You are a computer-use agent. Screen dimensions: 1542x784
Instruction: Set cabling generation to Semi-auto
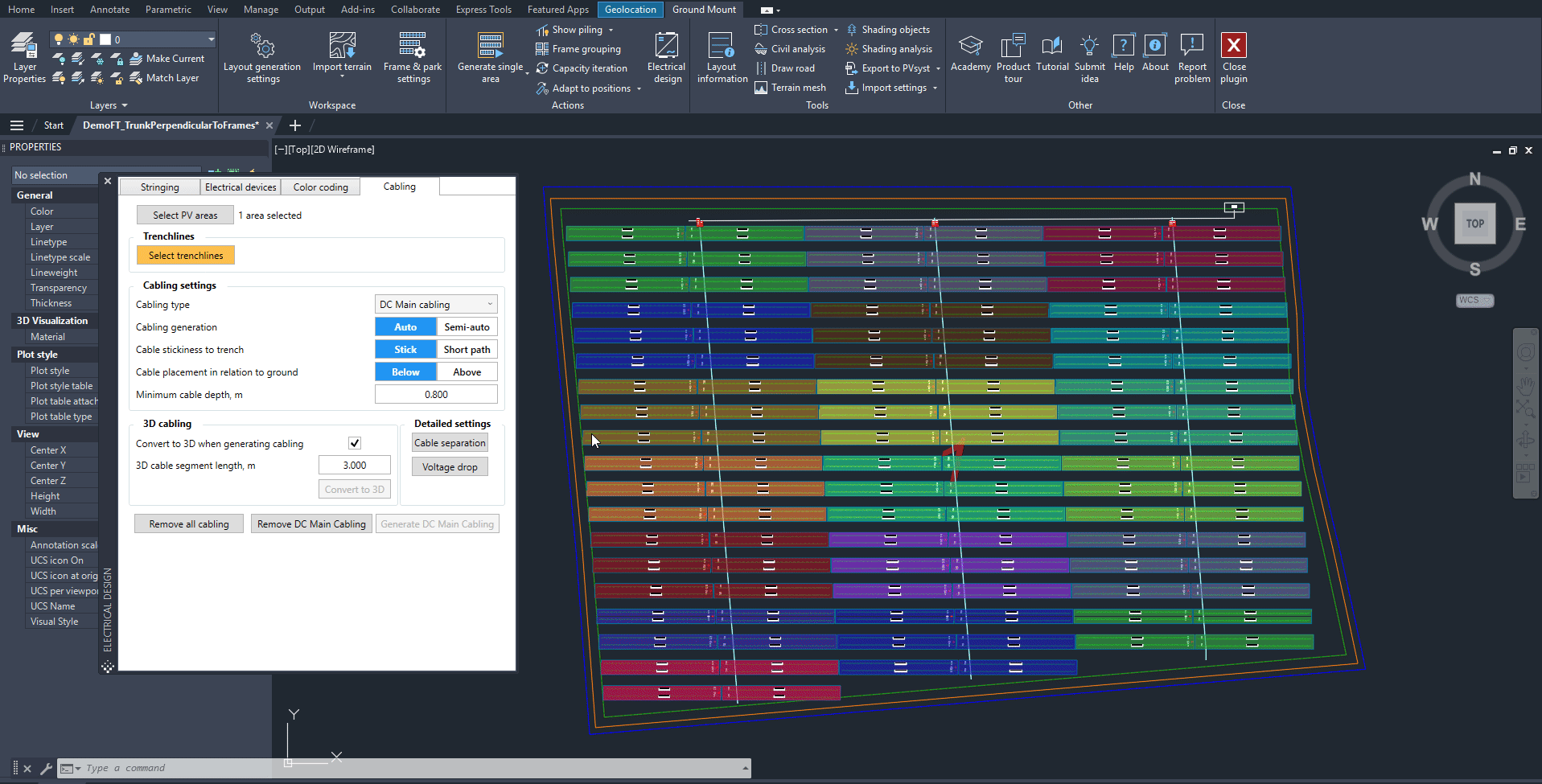467,327
